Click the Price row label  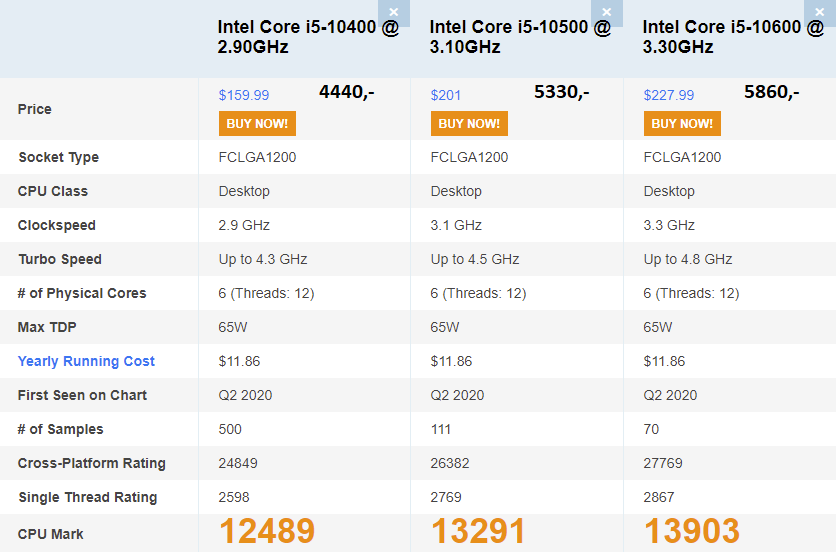pos(35,109)
